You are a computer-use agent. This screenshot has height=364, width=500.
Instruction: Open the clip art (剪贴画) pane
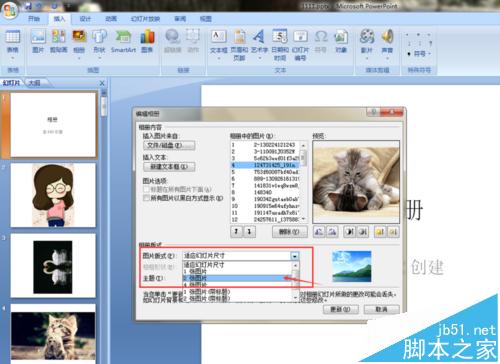point(59,41)
